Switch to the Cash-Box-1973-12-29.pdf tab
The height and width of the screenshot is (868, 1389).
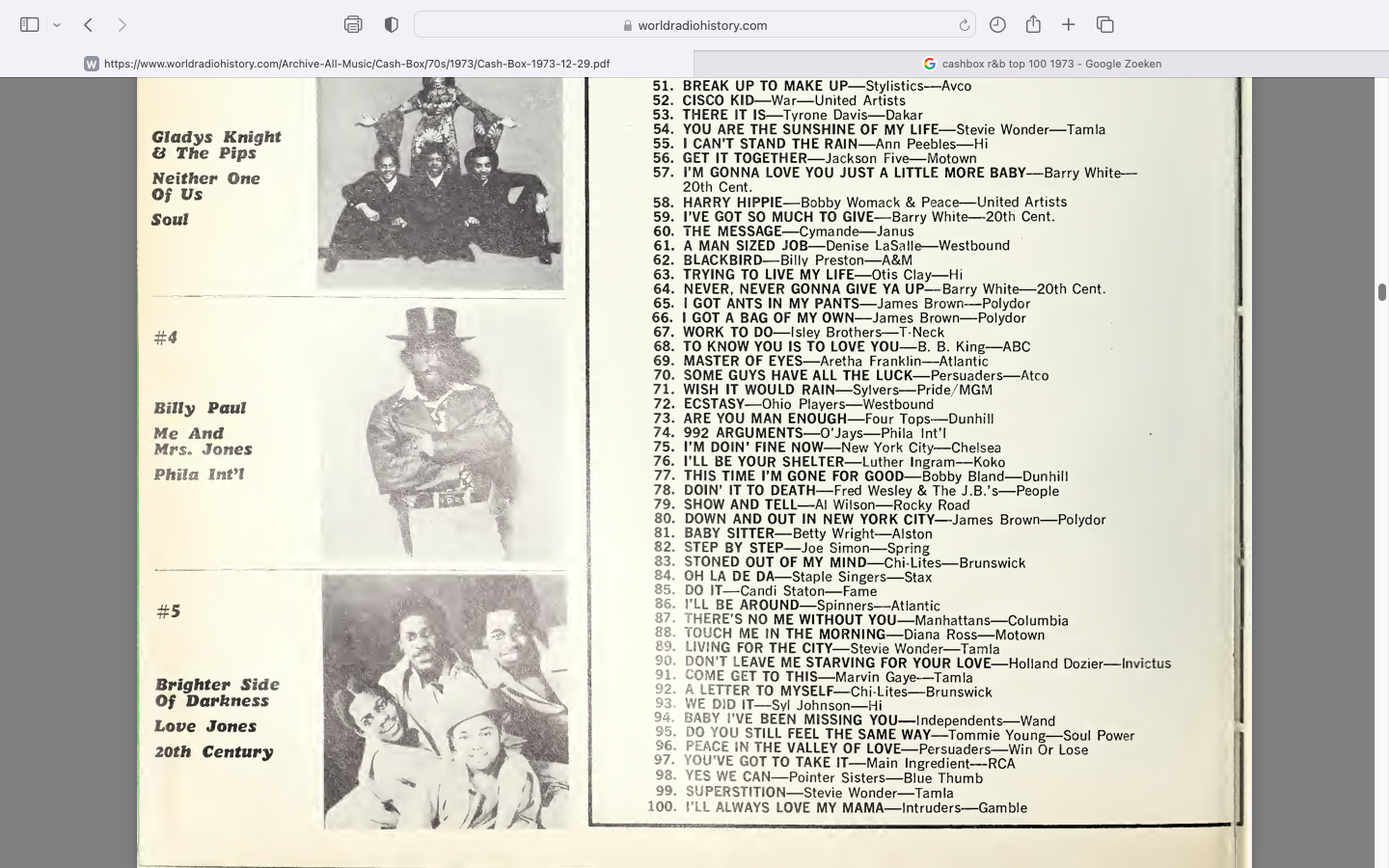click(347, 64)
